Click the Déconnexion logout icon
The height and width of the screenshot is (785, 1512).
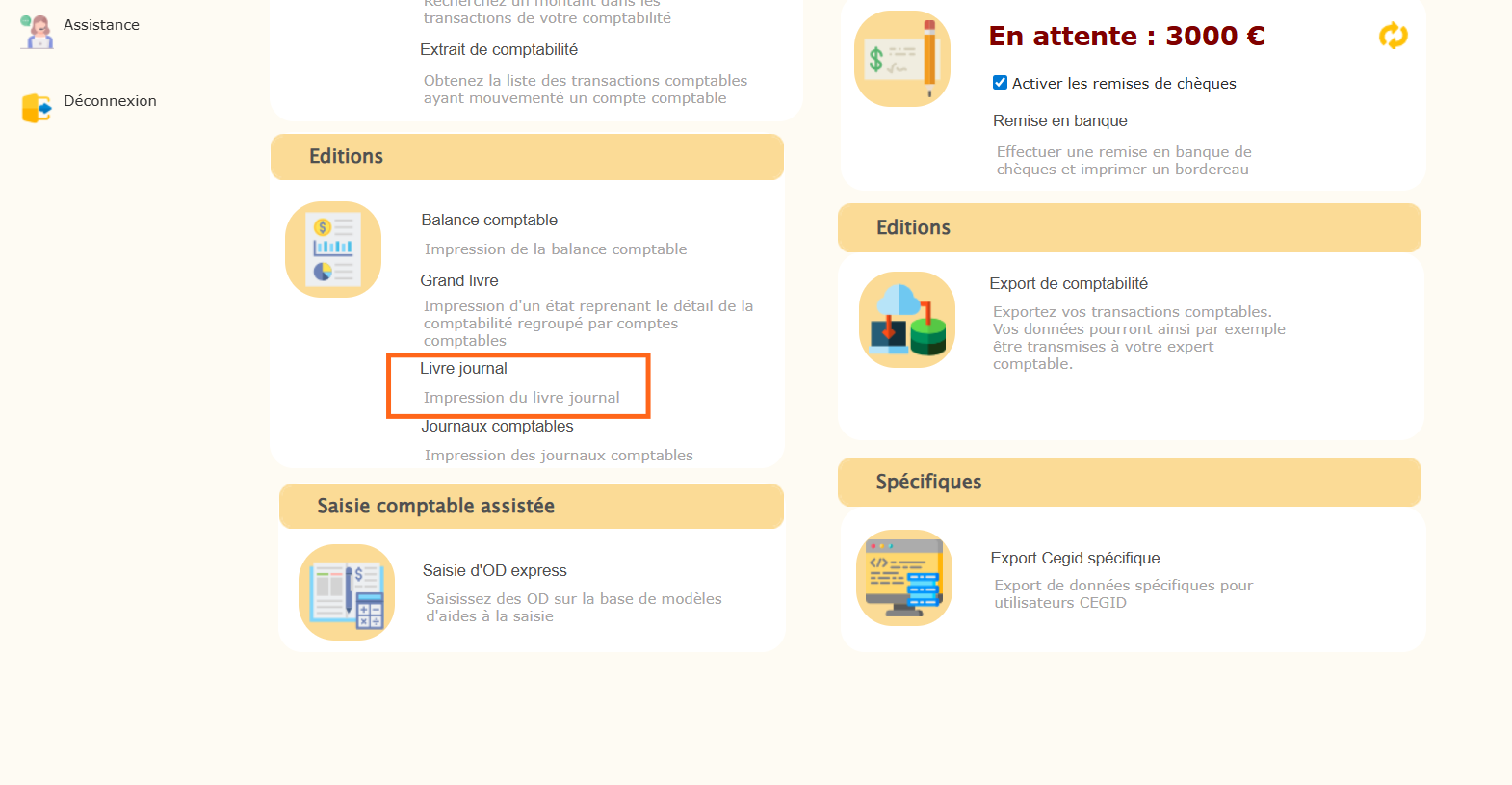37,108
